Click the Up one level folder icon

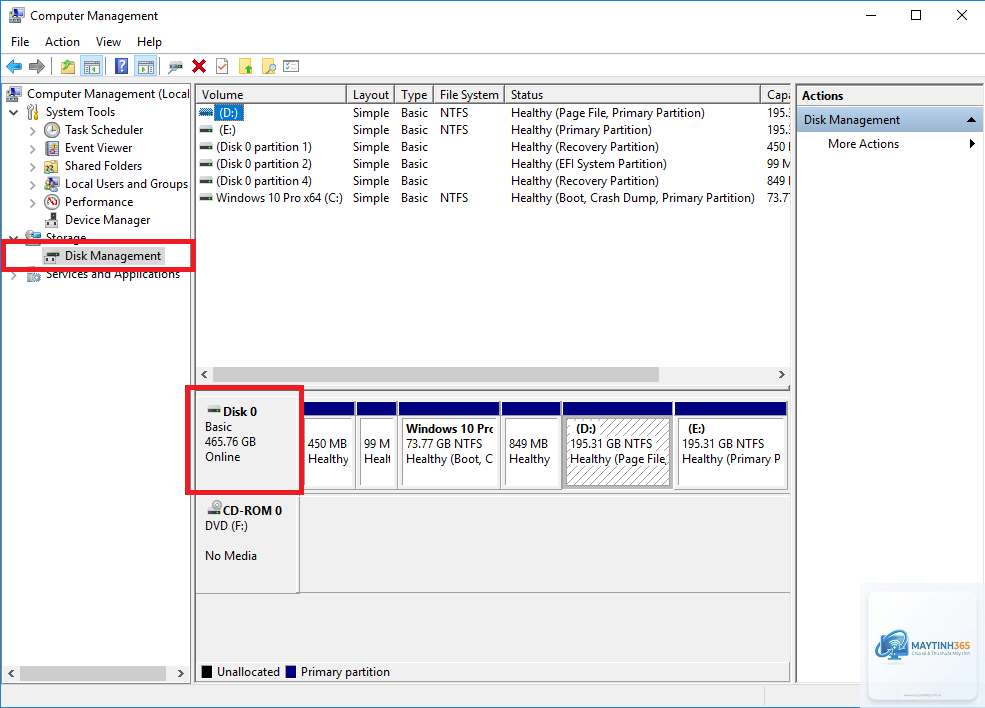click(67, 66)
